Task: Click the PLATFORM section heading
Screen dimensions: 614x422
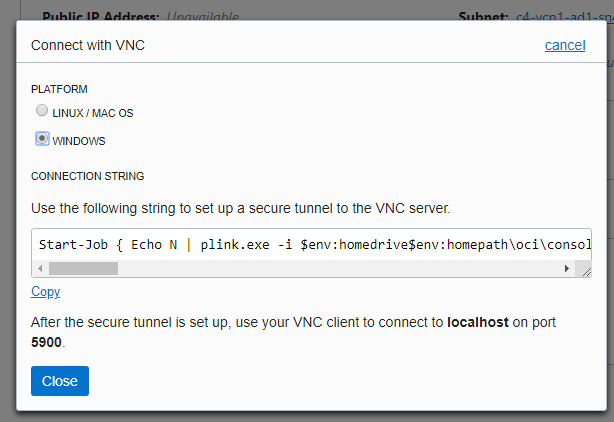Action: click(59, 89)
